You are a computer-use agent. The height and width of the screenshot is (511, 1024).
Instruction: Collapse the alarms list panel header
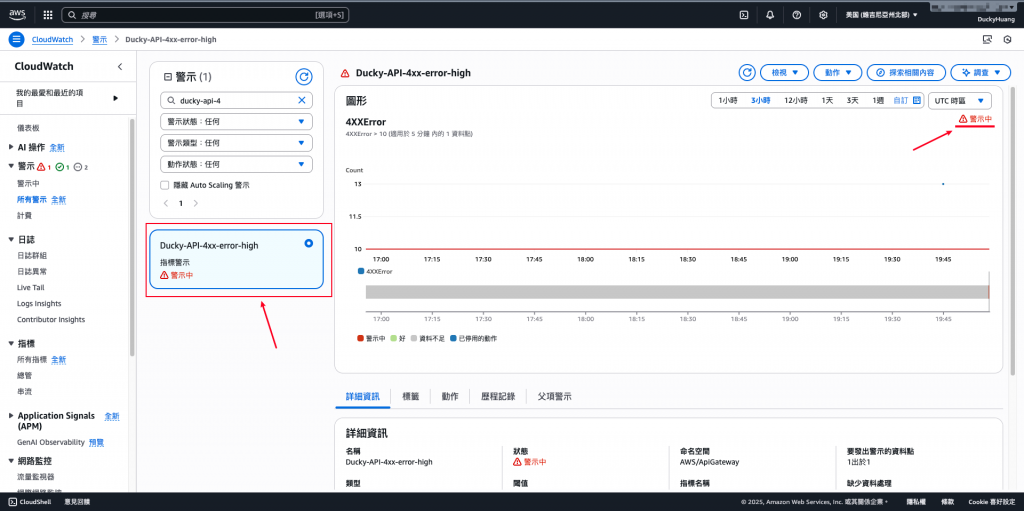coord(167,77)
